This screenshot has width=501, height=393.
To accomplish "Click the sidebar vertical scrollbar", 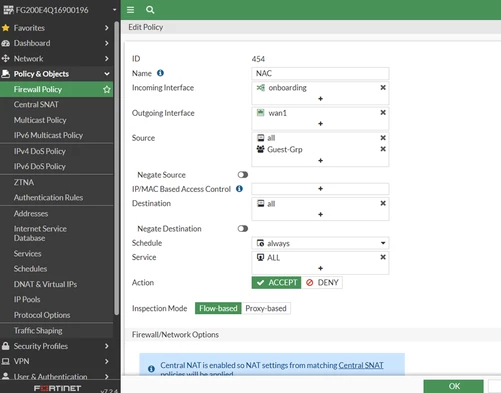I will (116, 168).
